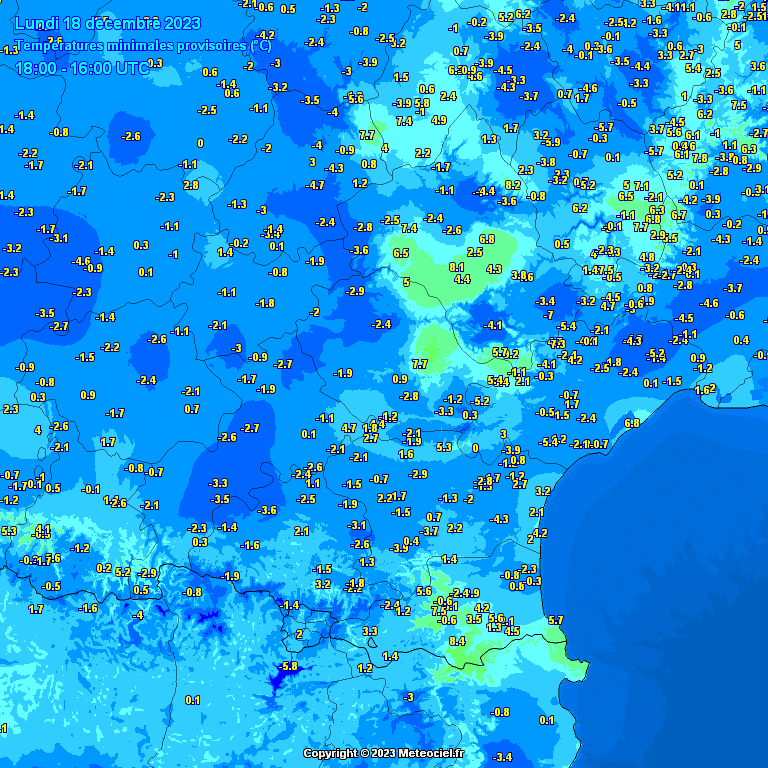
Task: Click the "18:00 - 16:00 UTC" time range
Action: (84, 68)
